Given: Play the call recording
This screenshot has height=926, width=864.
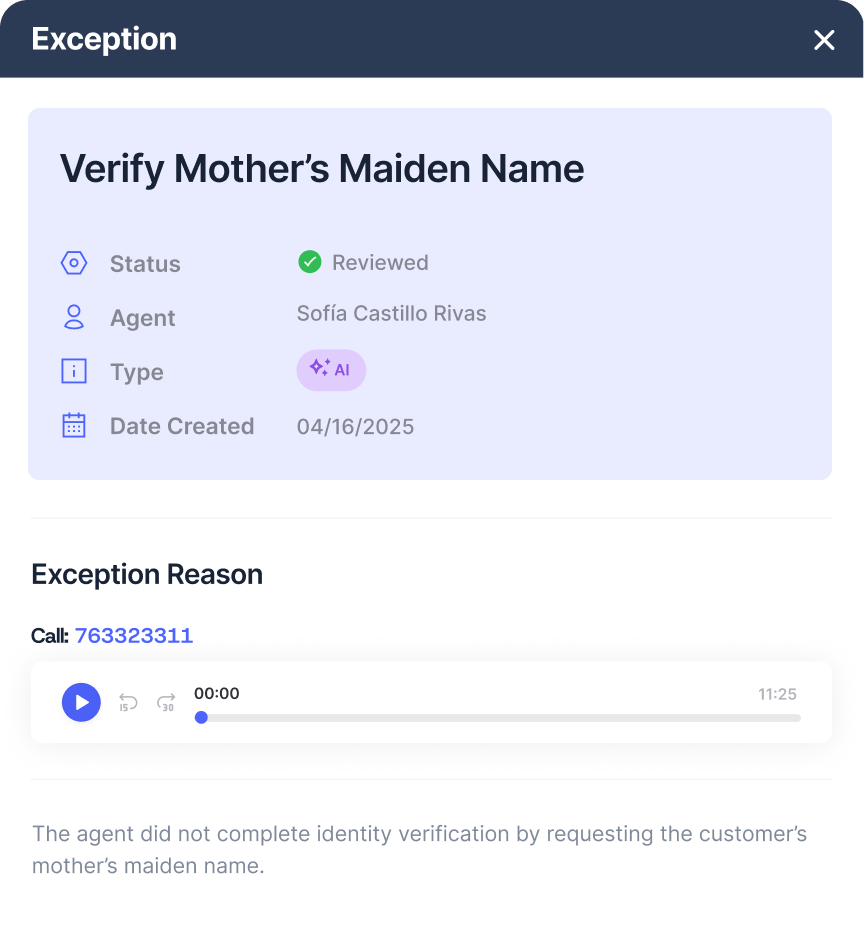Looking at the screenshot, I should 81,702.
